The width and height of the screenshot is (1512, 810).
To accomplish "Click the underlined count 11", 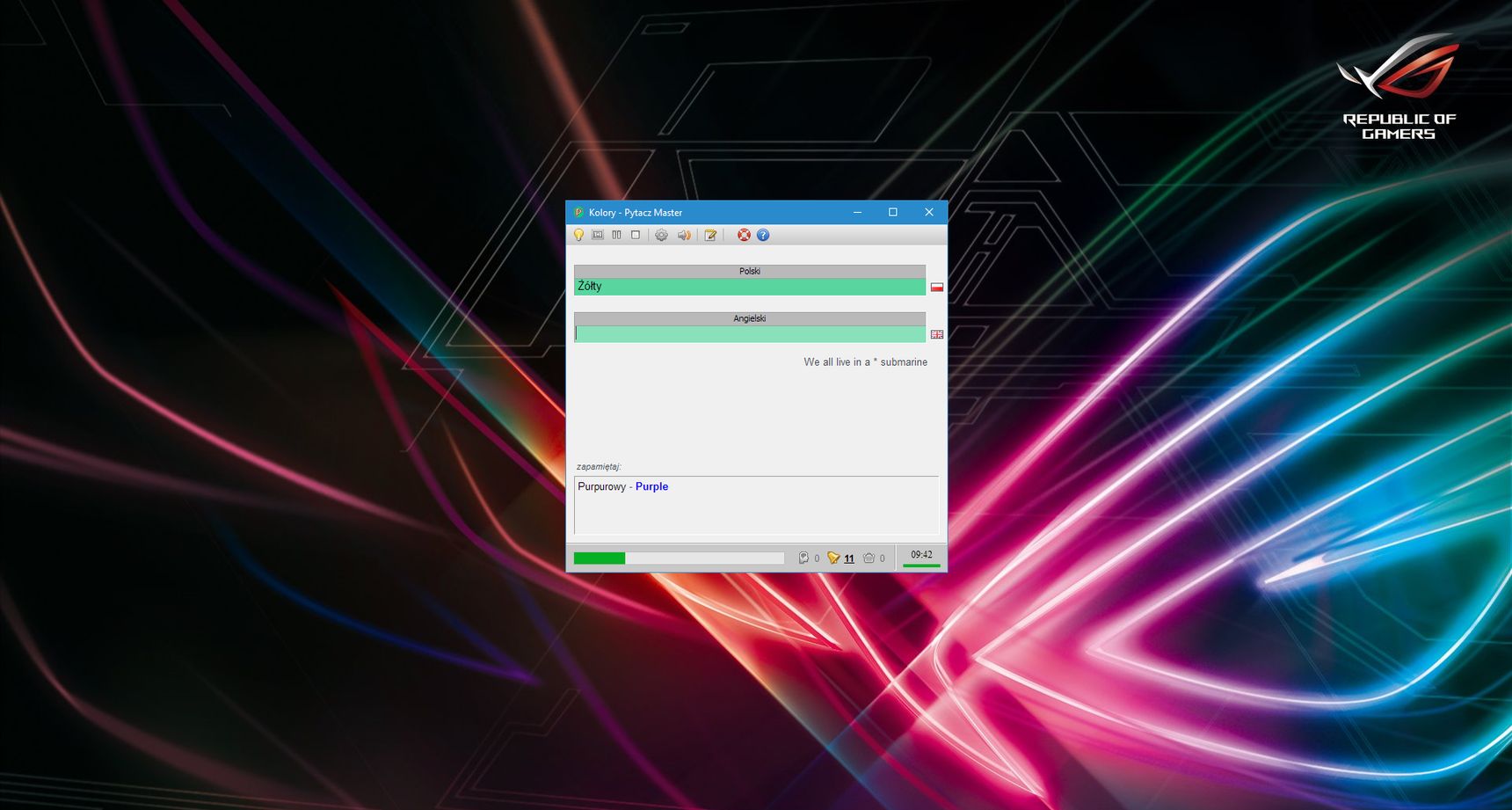I will [849, 558].
